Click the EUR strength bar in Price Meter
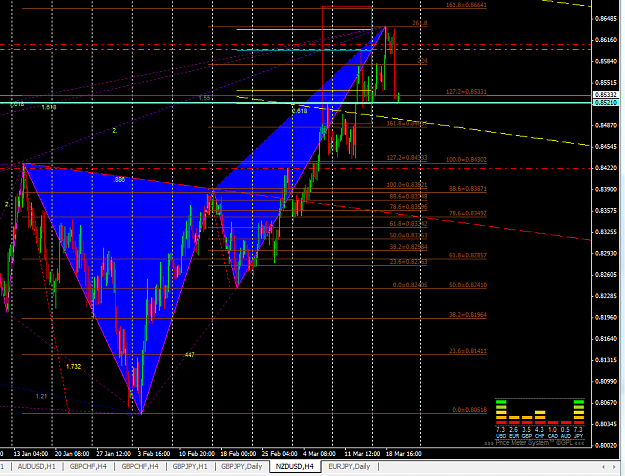Viewport: 625px width, 476px height. (514, 420)
